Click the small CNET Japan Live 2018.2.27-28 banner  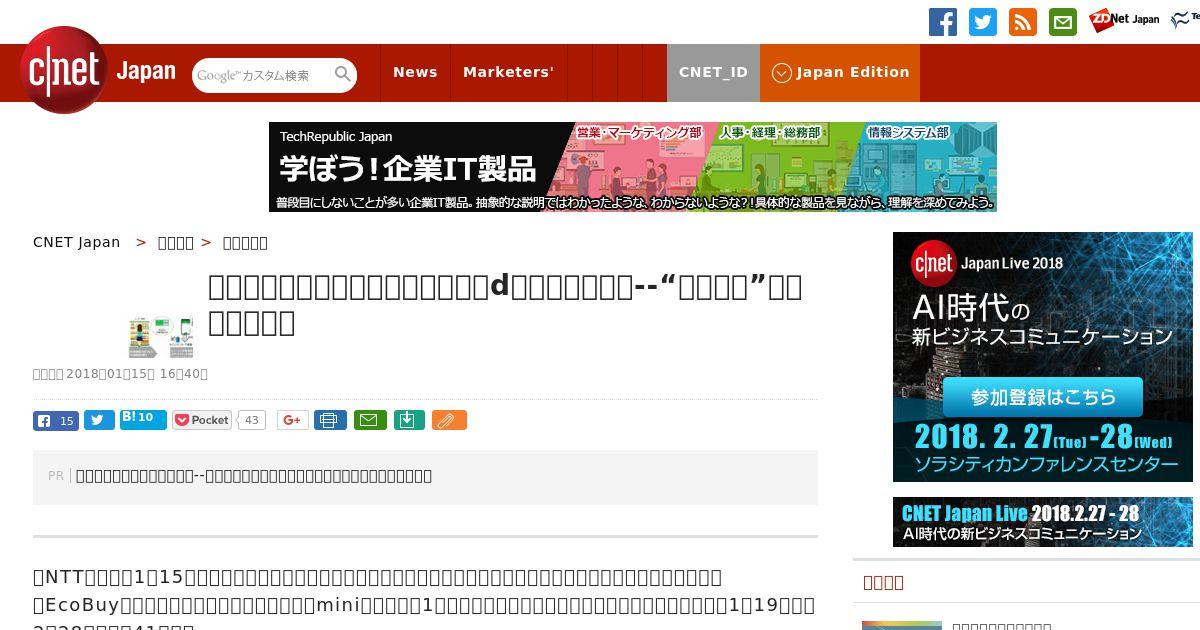coord(1043,522)
